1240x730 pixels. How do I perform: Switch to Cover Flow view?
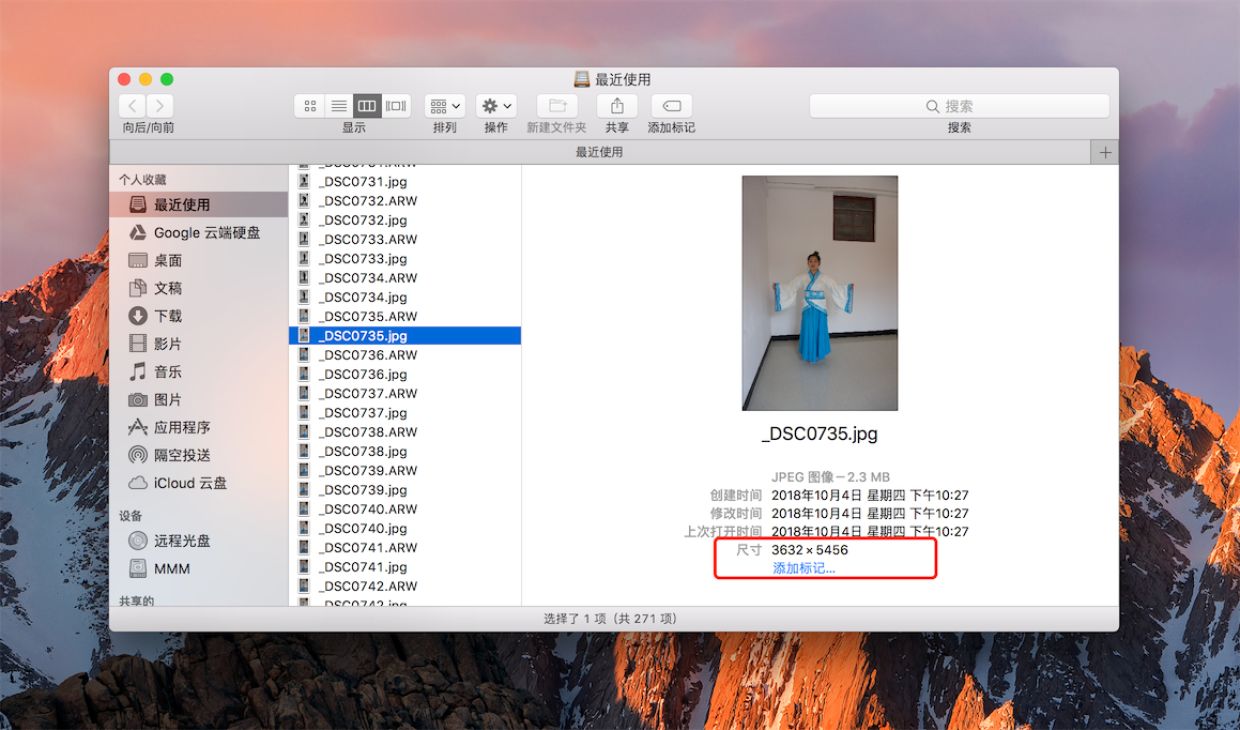(396, 106)
